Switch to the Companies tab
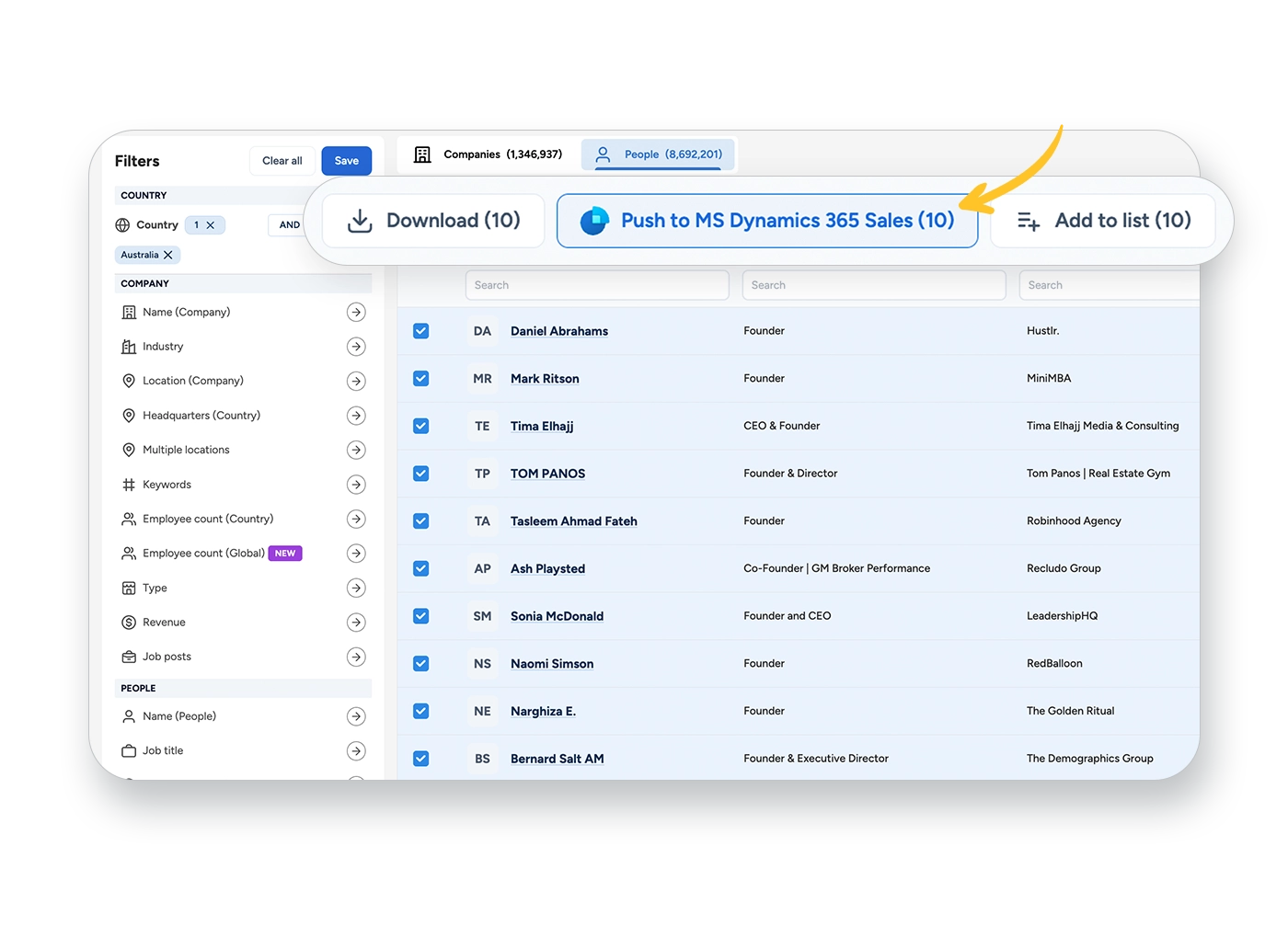Viewport: 1288px width, 926px height. click(x=489, y=154)
